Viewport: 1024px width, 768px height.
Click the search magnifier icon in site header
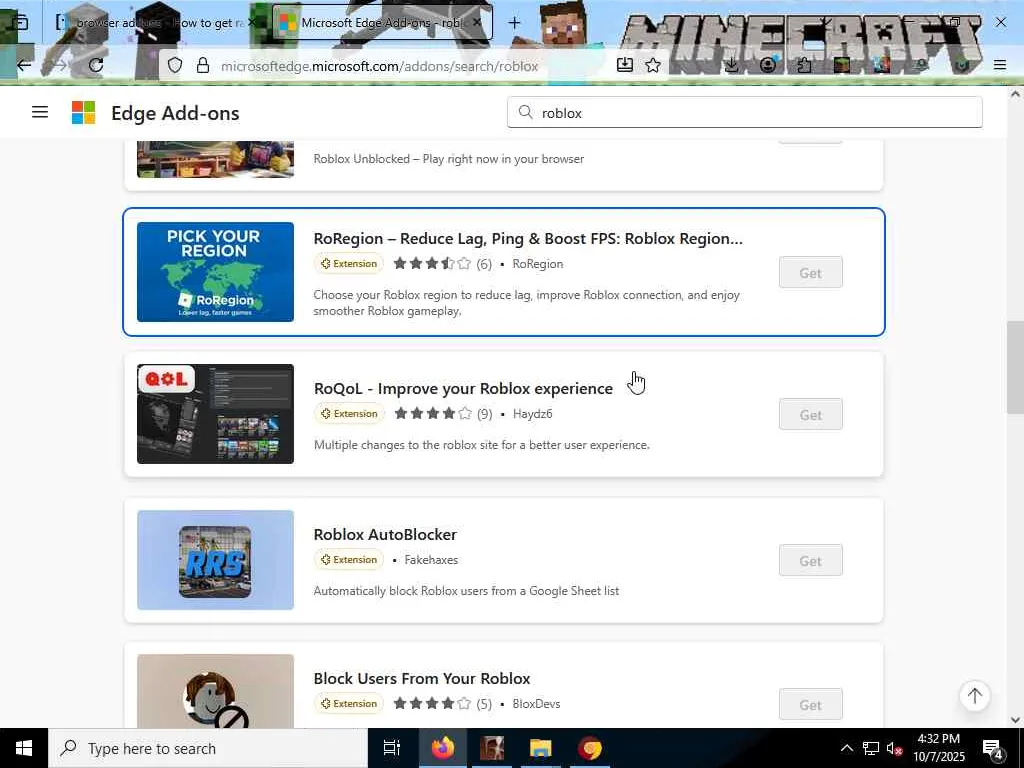point(526,112)
